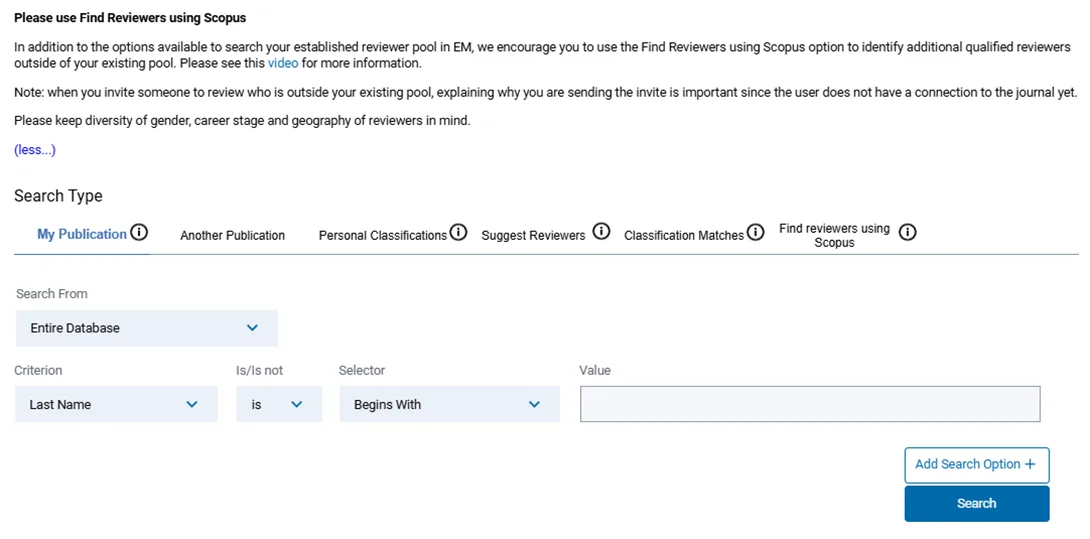Select the Suggest Reviewers tab

(x=533, y=236)
